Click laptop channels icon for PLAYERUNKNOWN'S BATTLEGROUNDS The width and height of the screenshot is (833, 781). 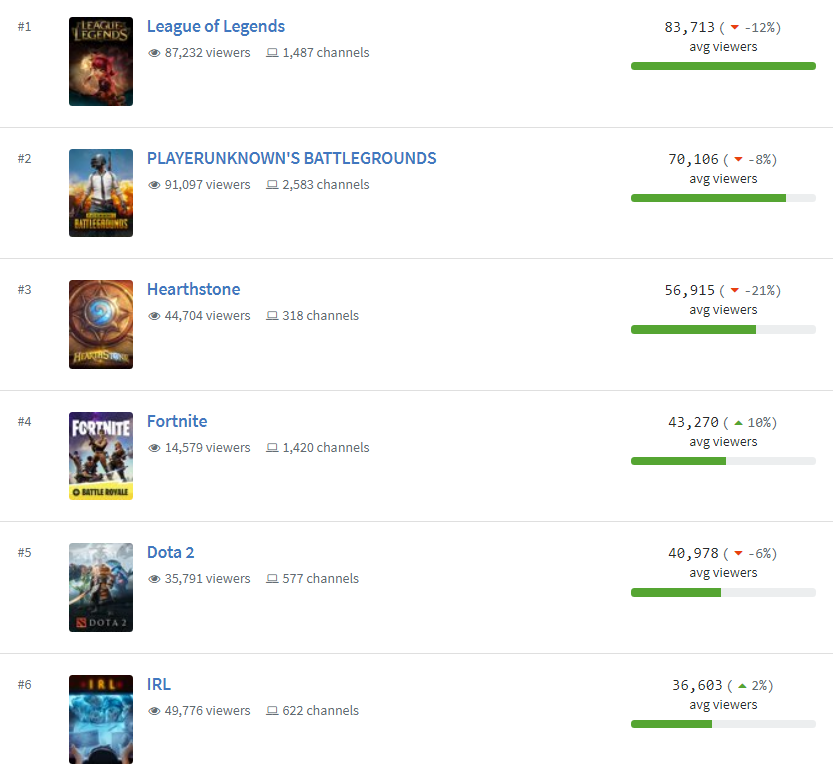(x=272, y=185)
